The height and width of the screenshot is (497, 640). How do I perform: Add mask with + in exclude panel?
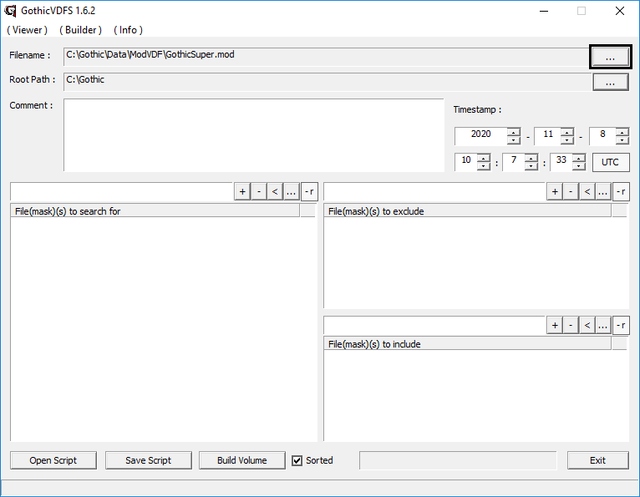point(555,191)
